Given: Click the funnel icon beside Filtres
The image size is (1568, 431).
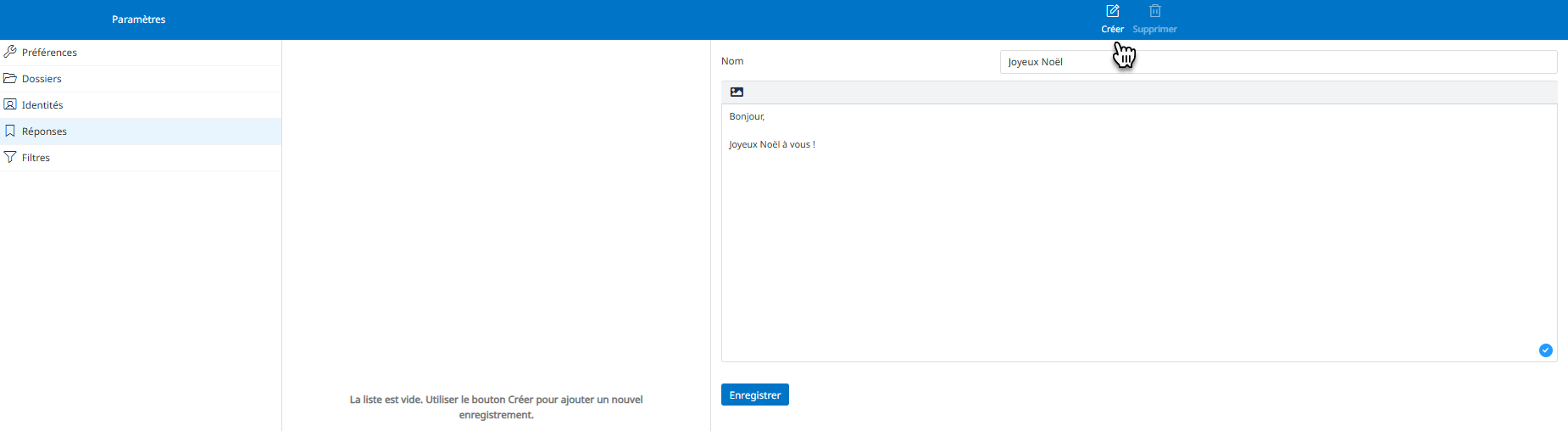Looking at the screenshot, I should [x=10, y=157].
